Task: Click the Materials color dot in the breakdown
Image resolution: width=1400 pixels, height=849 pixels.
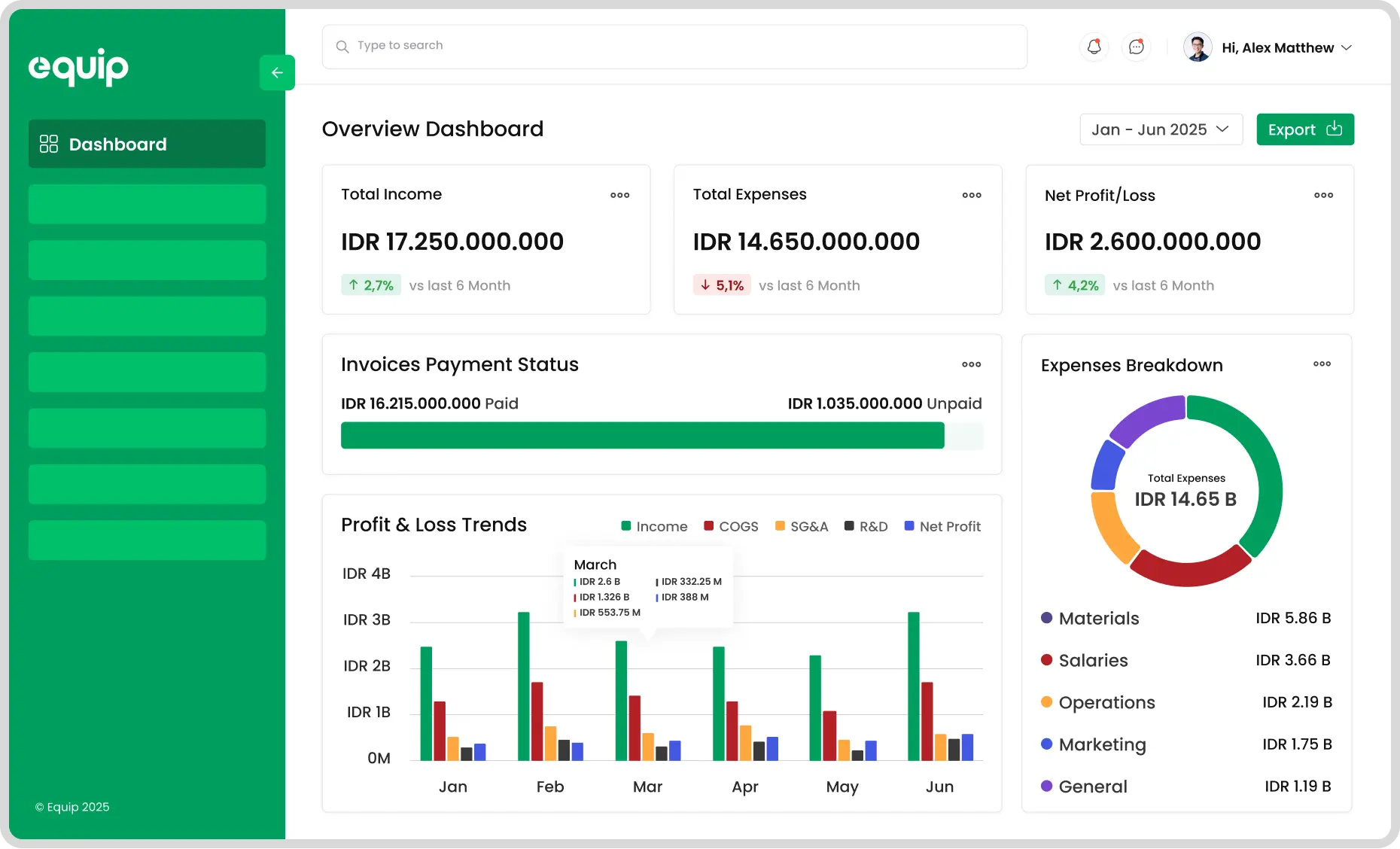Action: pos(1045,618)
